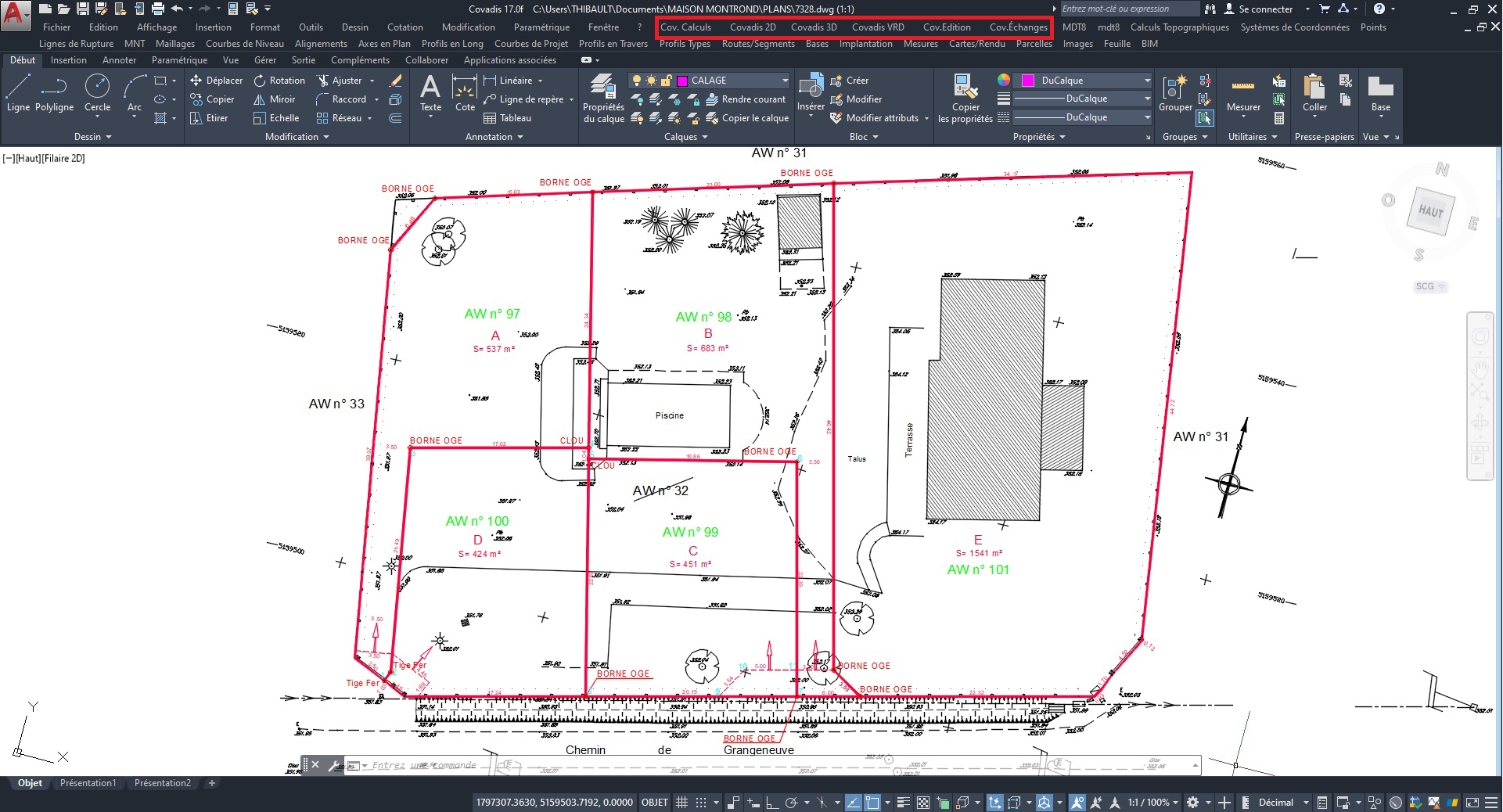
Task: Open the Décimal units dropdown
Action: 1283,803
